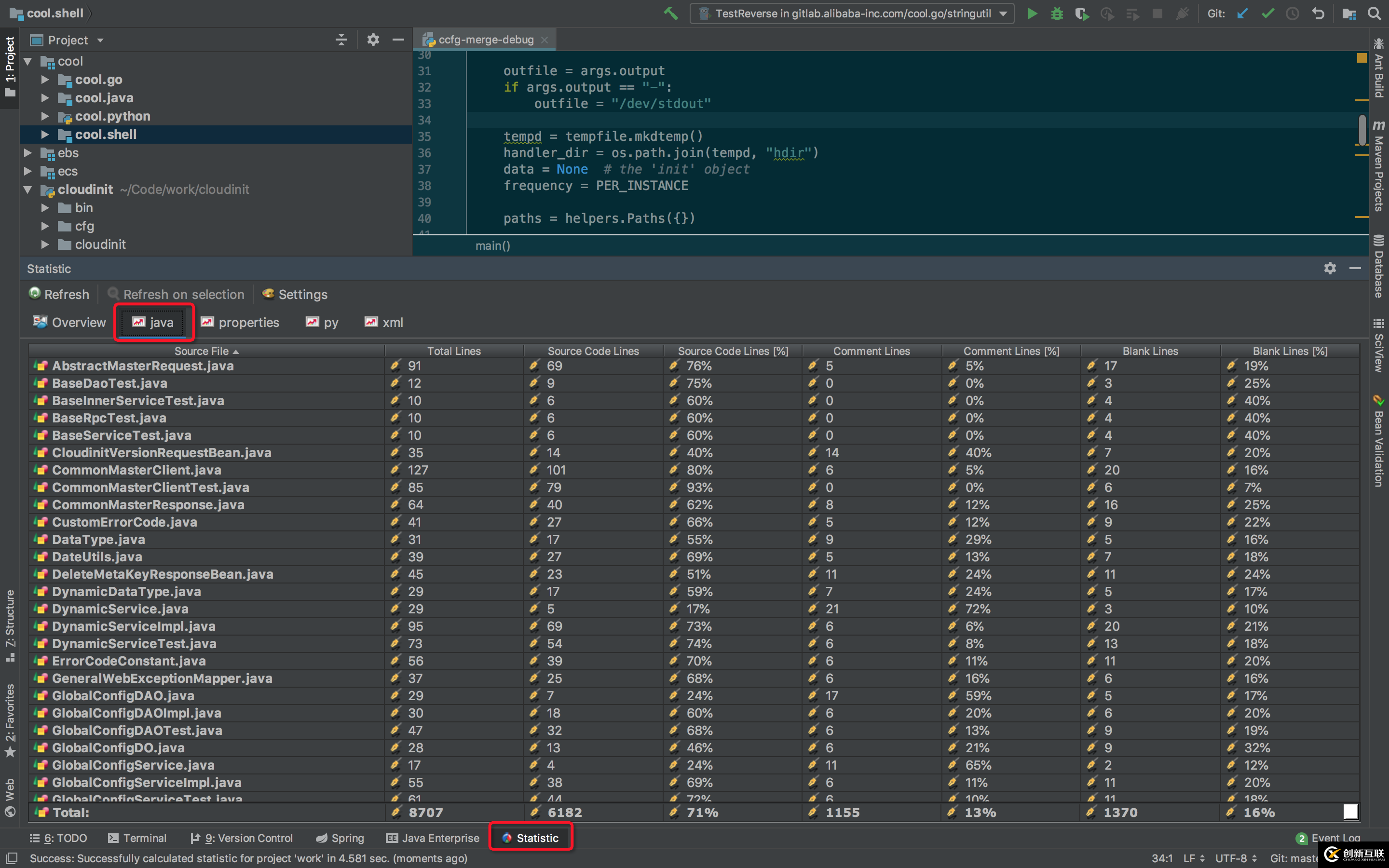Enable Refresh on selection
This screenshot has width=1389, height=868.
(x=176, y=294)
